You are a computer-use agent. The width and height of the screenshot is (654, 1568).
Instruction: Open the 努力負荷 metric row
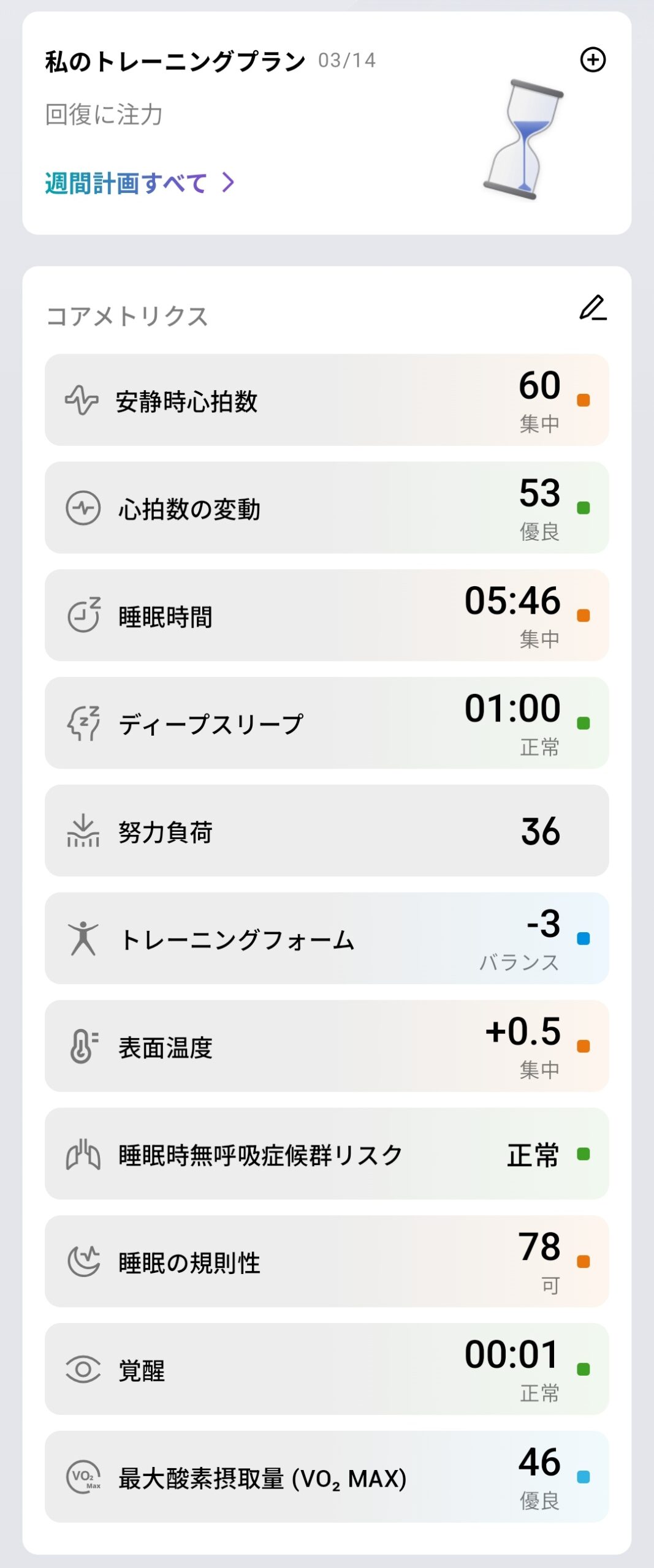point(327,831)
